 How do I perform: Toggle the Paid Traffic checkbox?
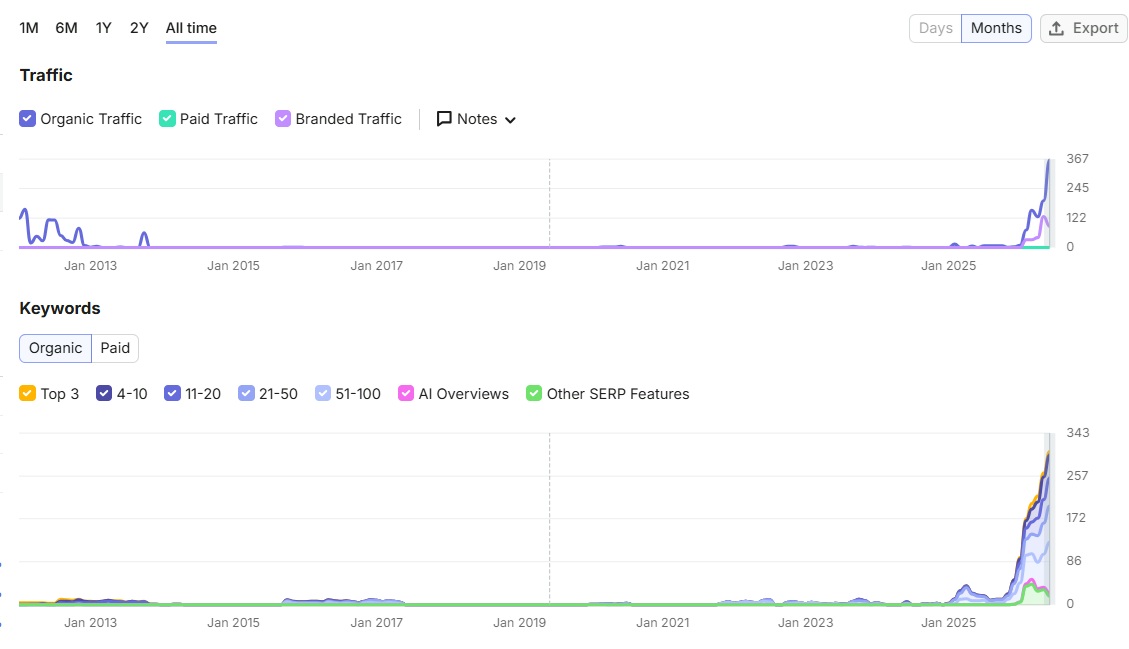pos(167,119)
